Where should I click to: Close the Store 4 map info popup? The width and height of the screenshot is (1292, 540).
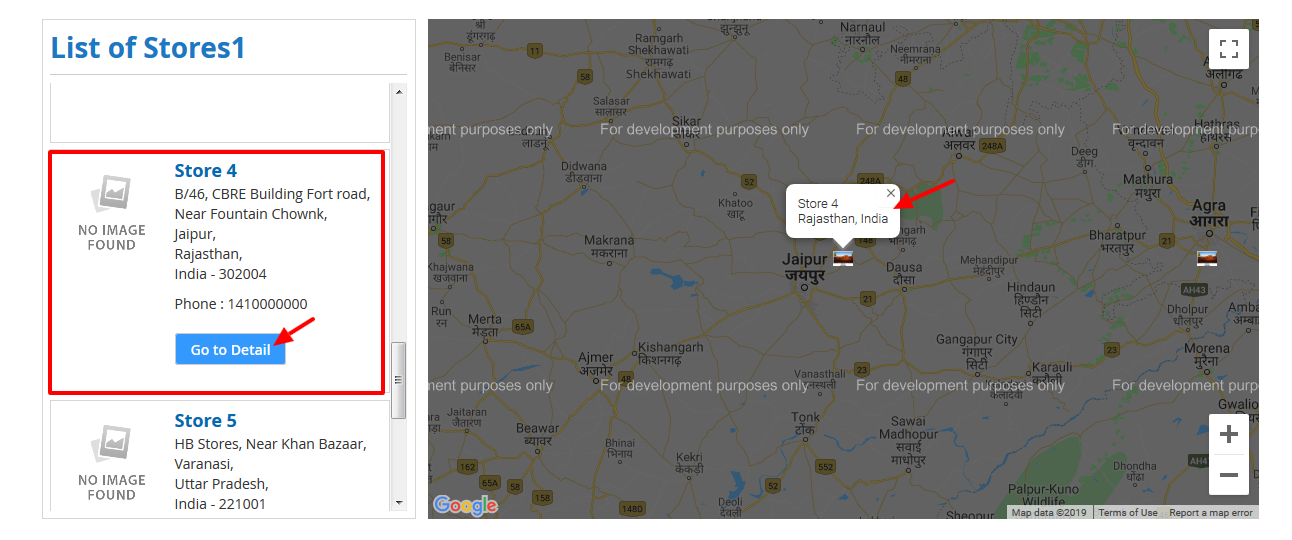[x=891, y=193]
